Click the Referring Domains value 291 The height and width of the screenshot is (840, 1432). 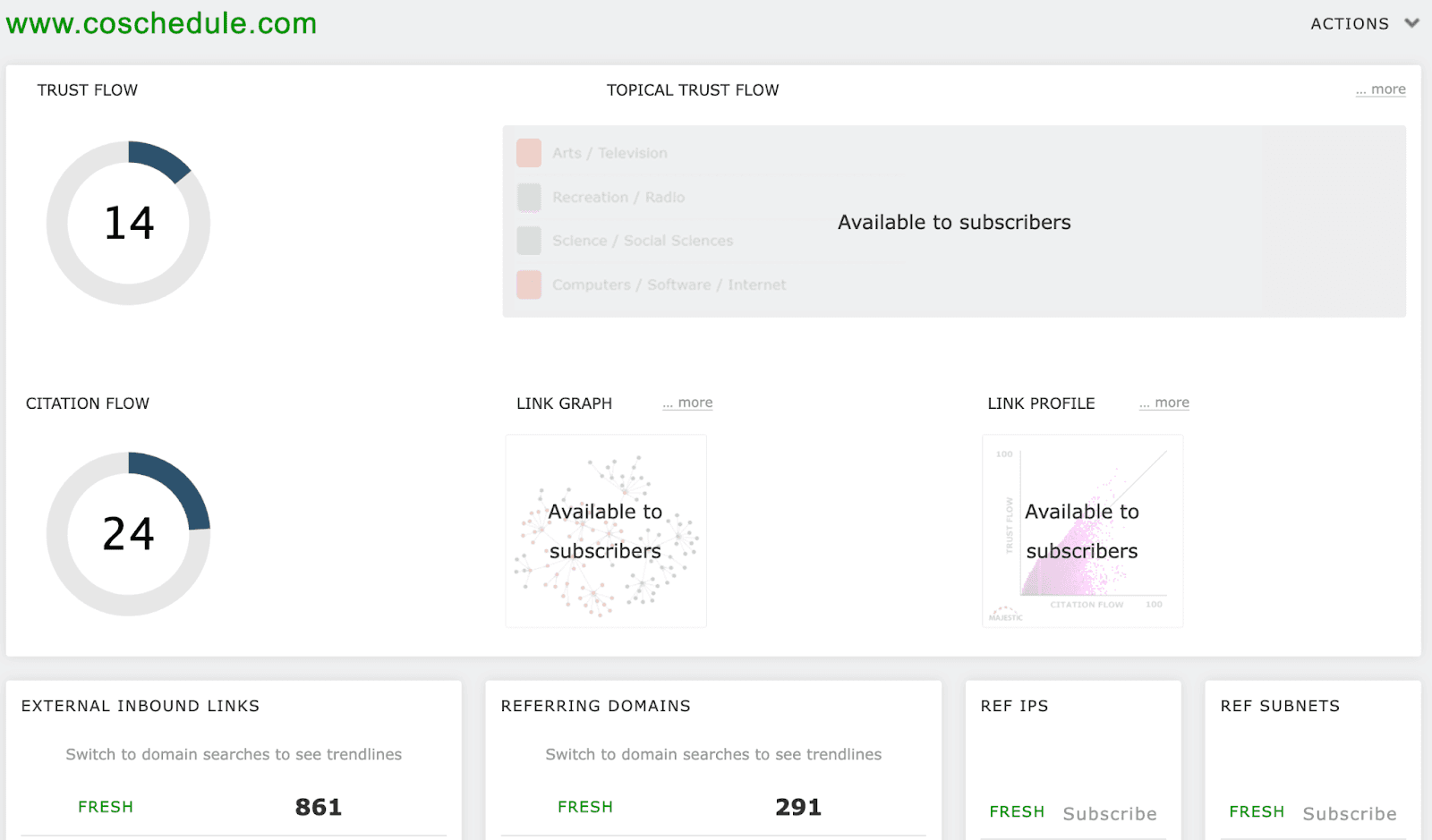click(798, 807)
